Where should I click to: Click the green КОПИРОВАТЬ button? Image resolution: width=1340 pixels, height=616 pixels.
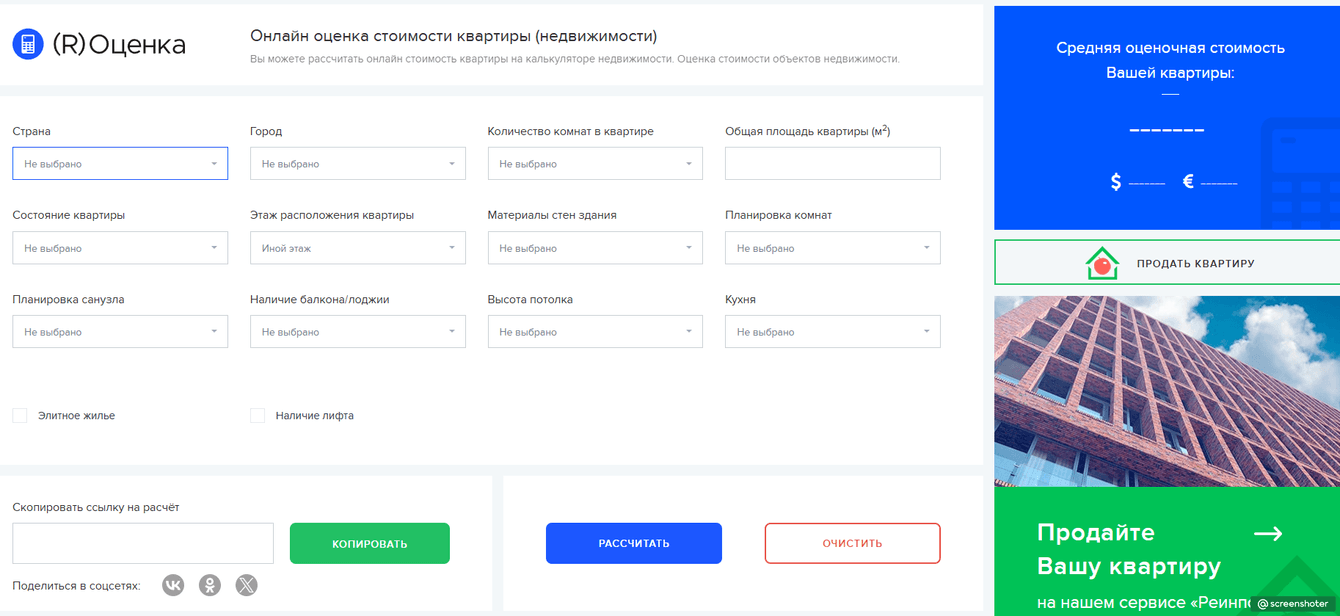coord(370,543)
